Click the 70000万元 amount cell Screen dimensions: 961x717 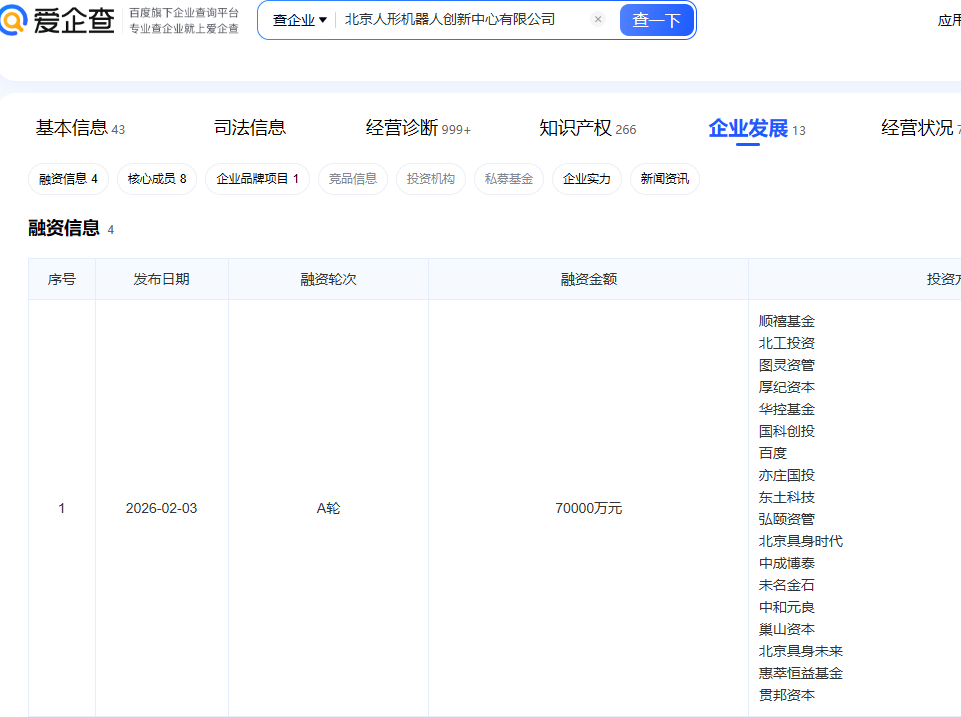click(588, 508)
